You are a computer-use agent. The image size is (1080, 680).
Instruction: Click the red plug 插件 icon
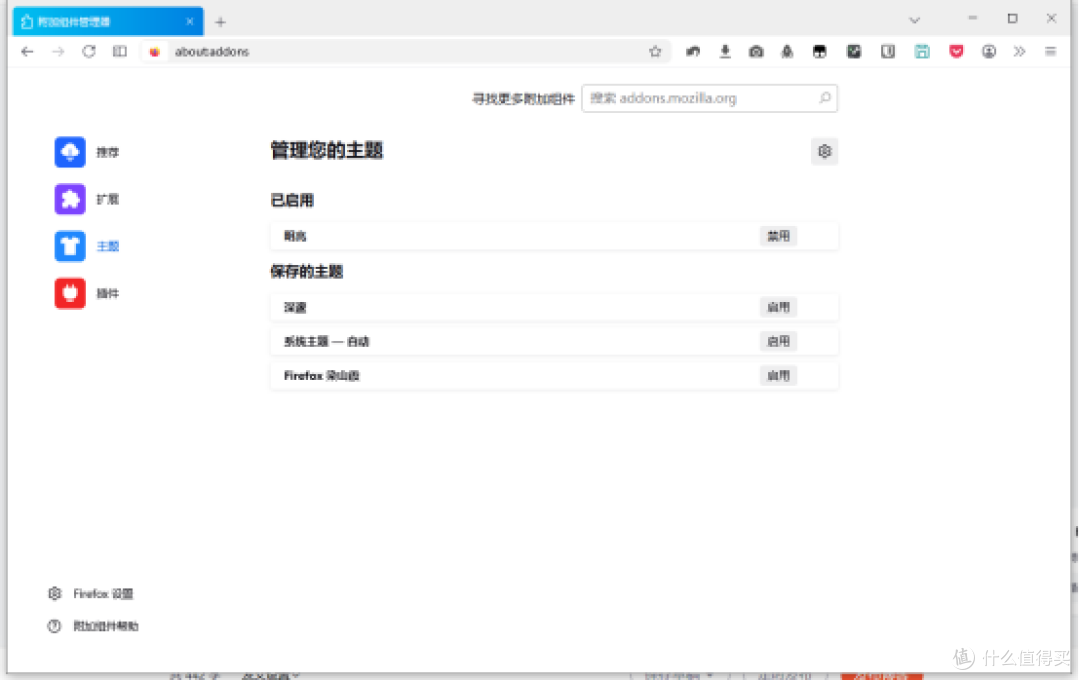[70, 293]
